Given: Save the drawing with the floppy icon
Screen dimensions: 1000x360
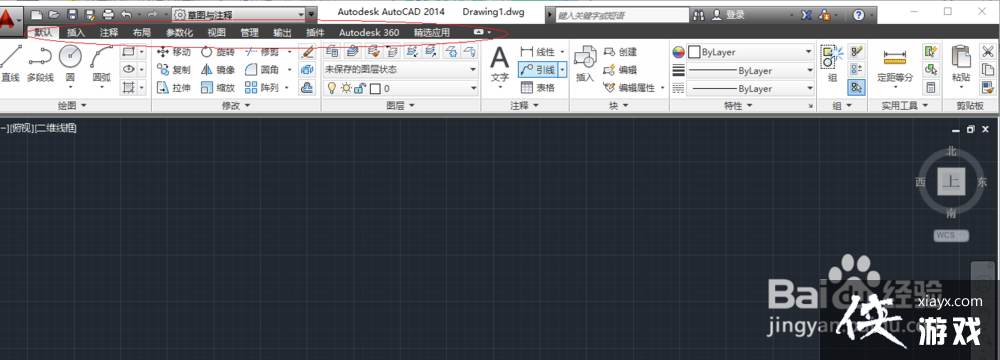Looking at the screenshot, I should click(x=72, y=14).
